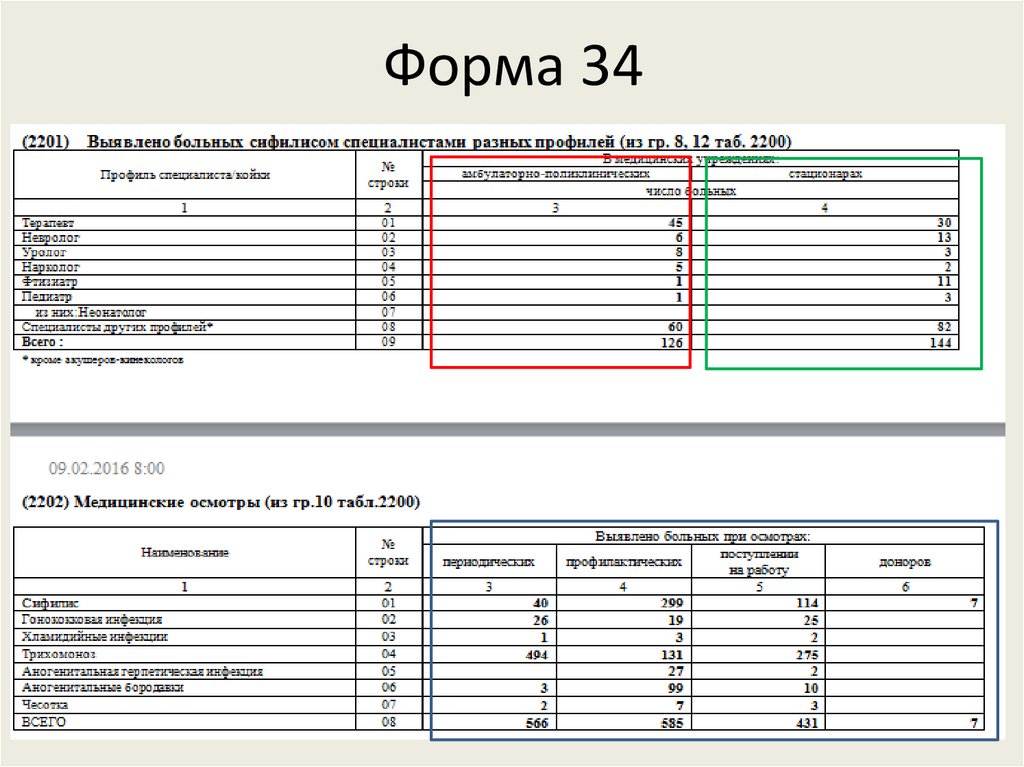Click value 13 in the Невролог row
Image resolution: width=1024 pixels, height=767 pixels.
pos(944,238)
